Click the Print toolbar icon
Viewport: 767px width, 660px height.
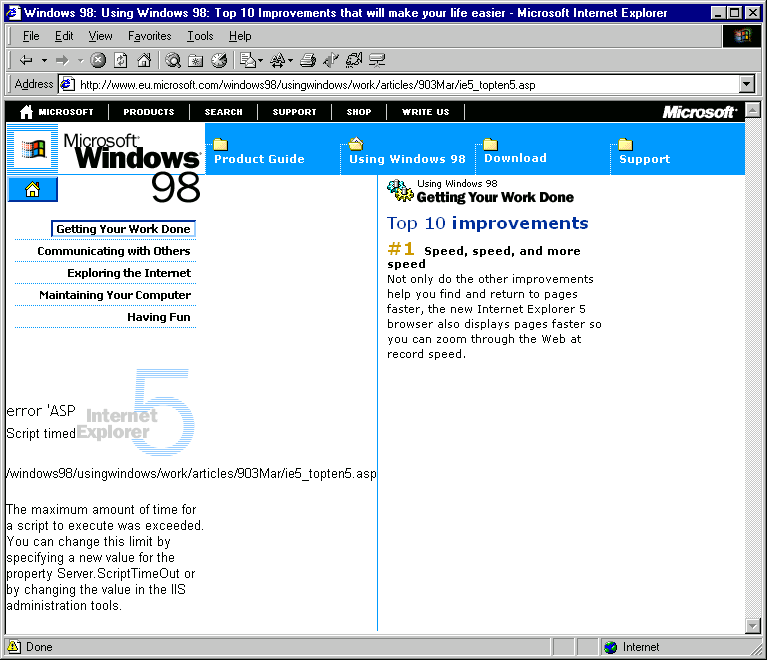click(308, 60)
